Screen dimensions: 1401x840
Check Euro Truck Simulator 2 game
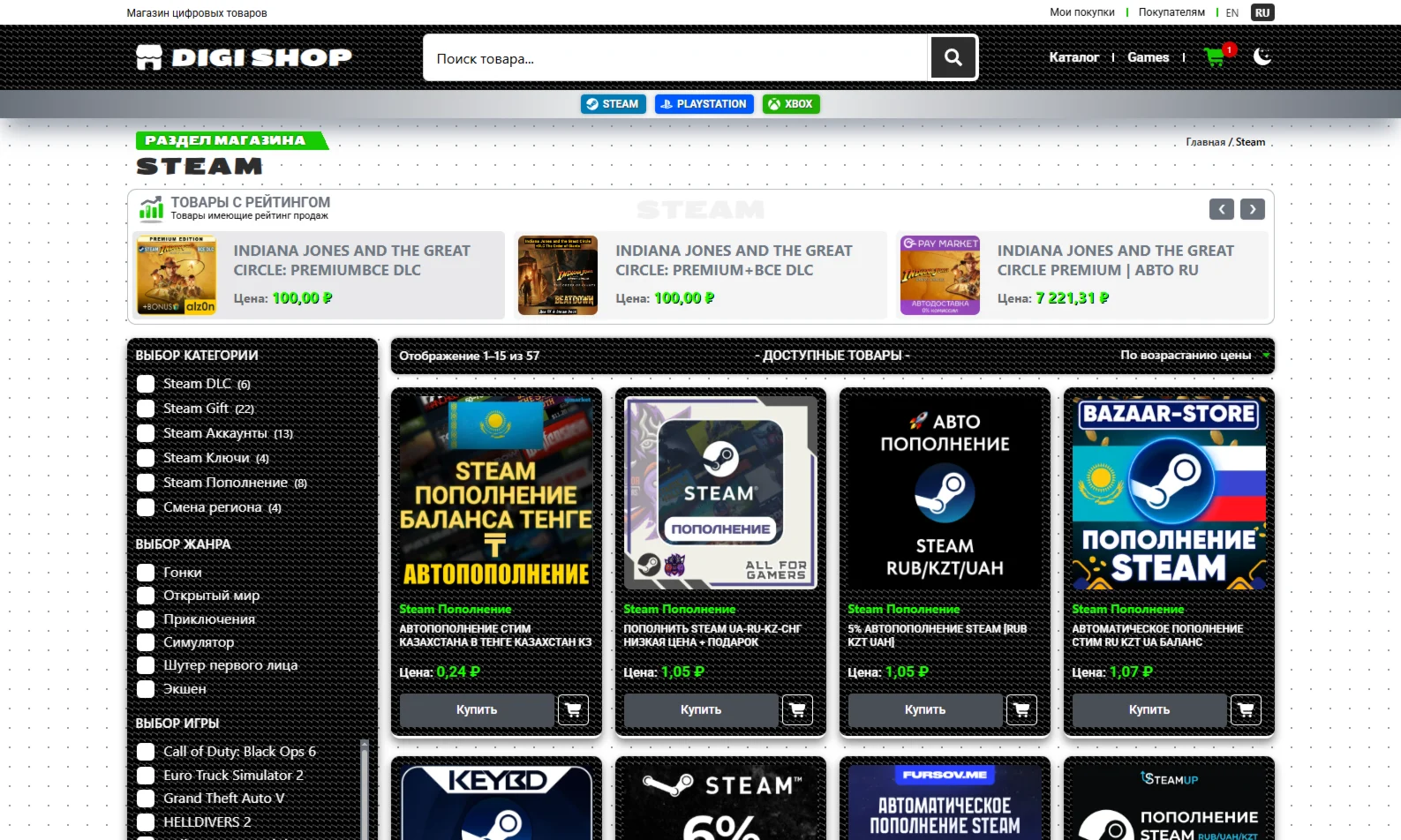click(146, 776)
